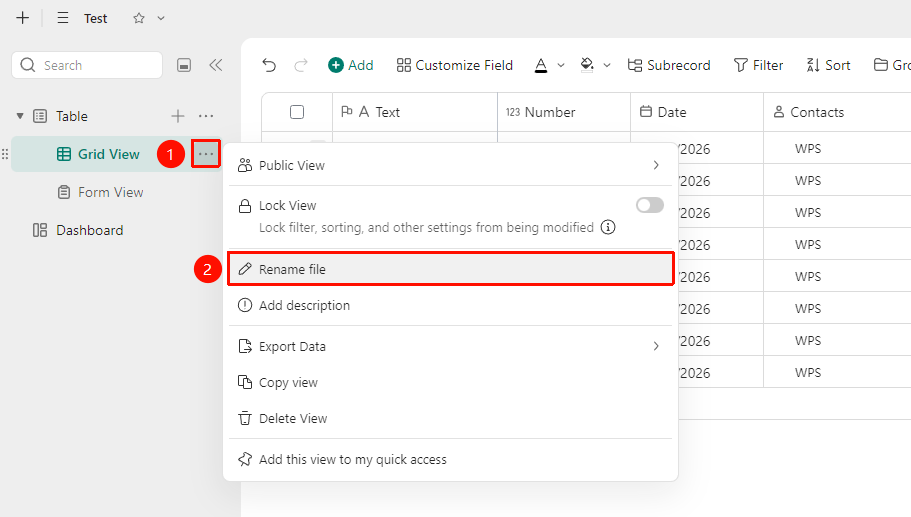Click the Redo arrow in toolbar
This screenshot has width=911, height=517.
tap(300, 65)
